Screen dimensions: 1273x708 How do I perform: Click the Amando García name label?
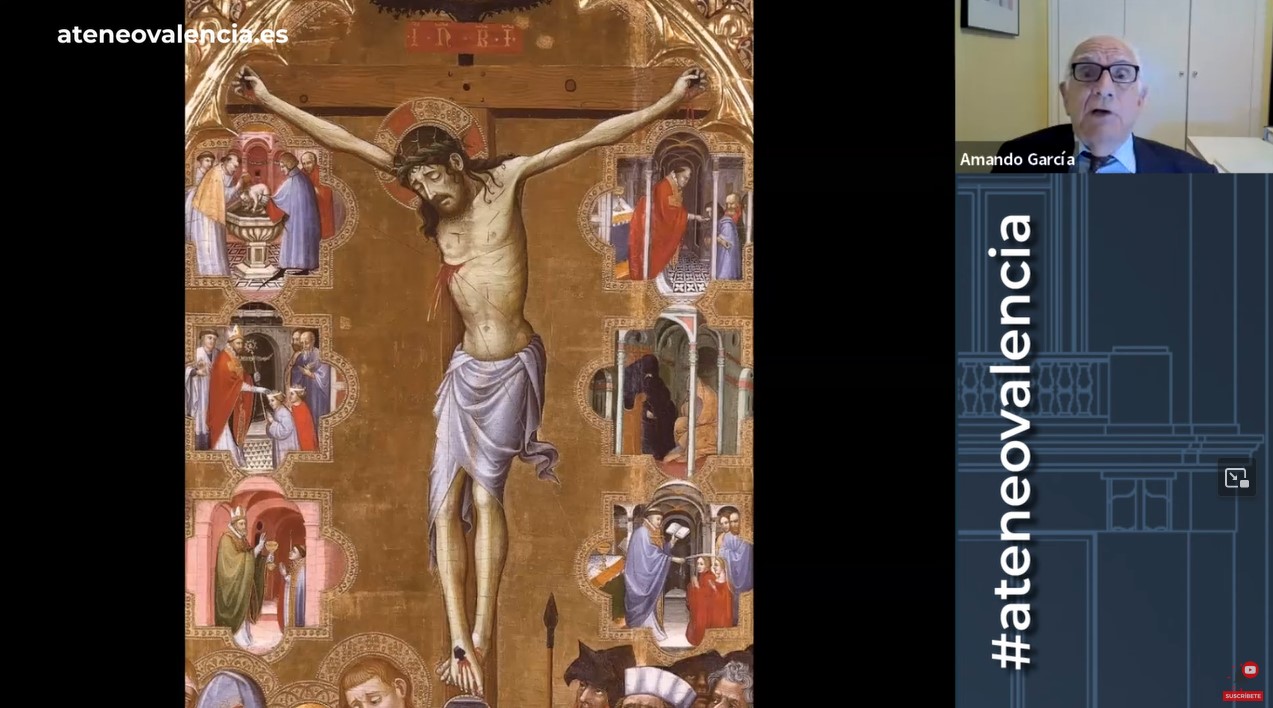pos(1017,159)
